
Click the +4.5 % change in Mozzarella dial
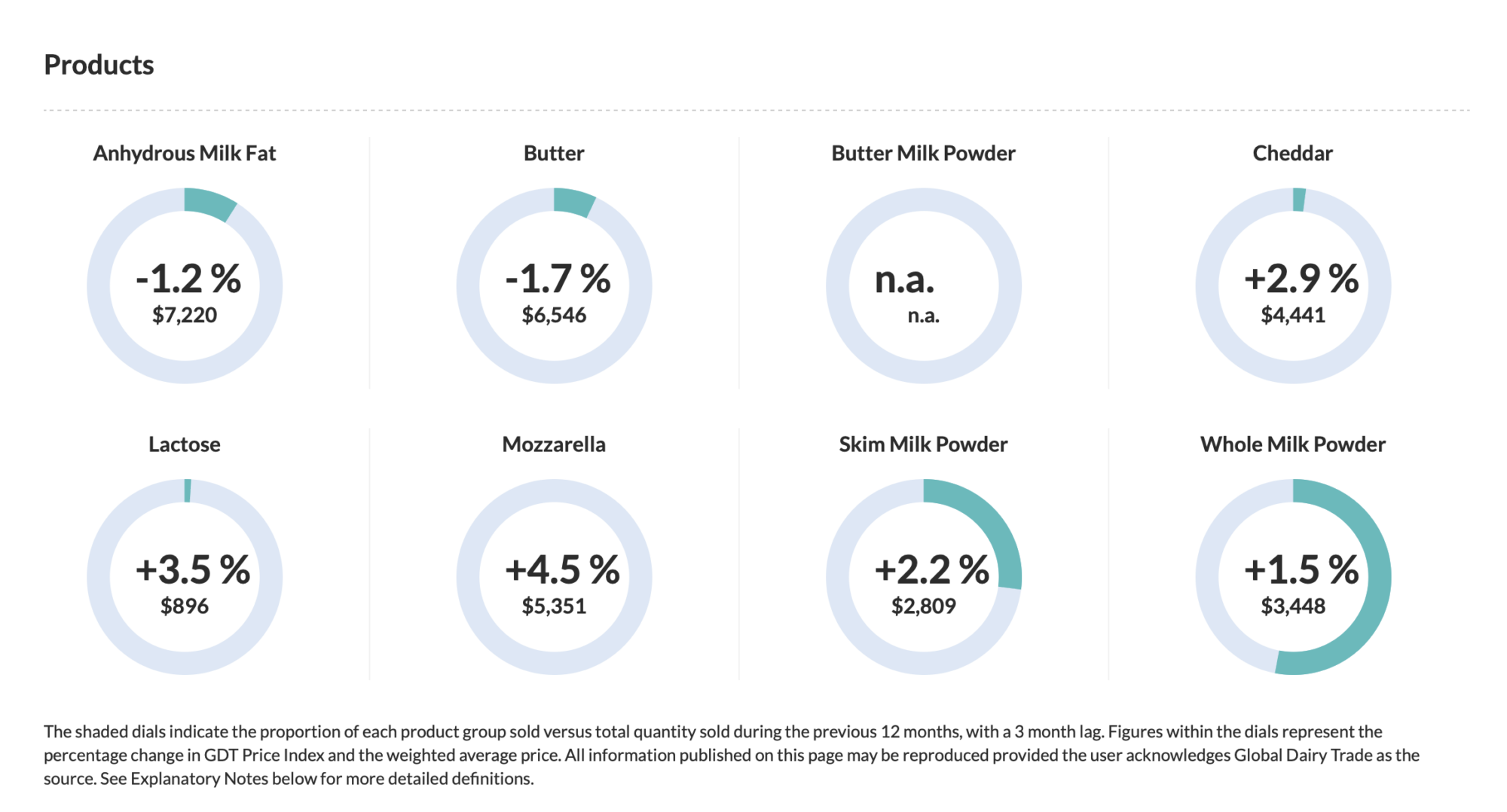tap(562, 569)
